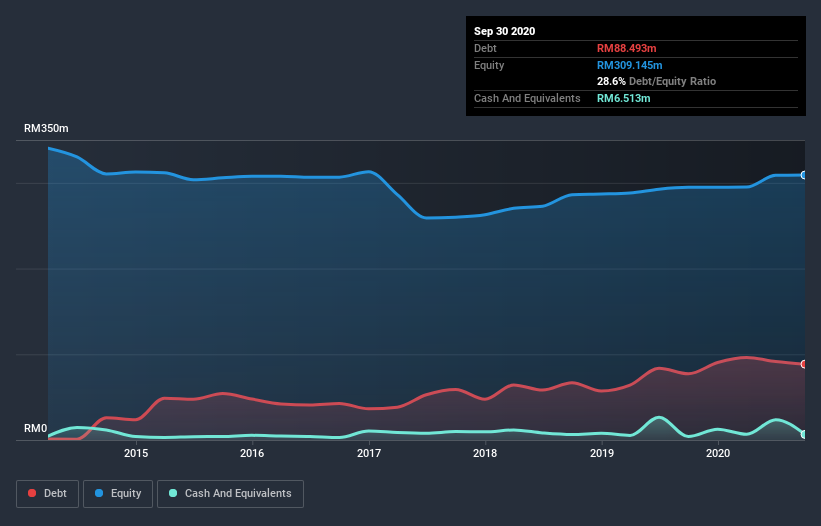Click the blue Equity legend dot
This screenshot has height=526, width=821.
99,493
